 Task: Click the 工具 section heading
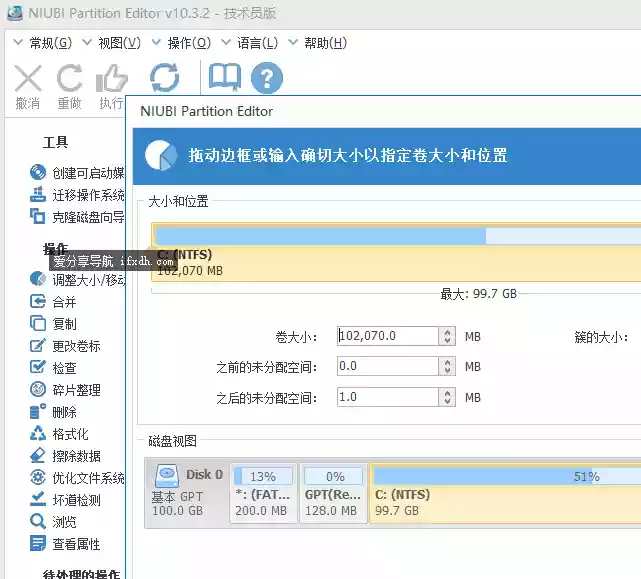click(x=56, y=142)
